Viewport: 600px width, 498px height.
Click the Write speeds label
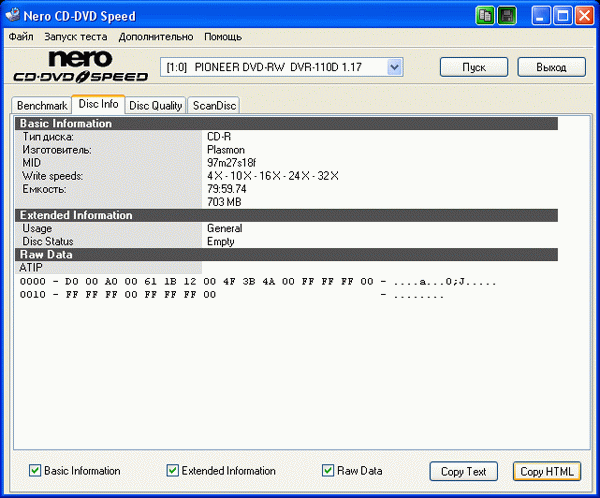52,176
